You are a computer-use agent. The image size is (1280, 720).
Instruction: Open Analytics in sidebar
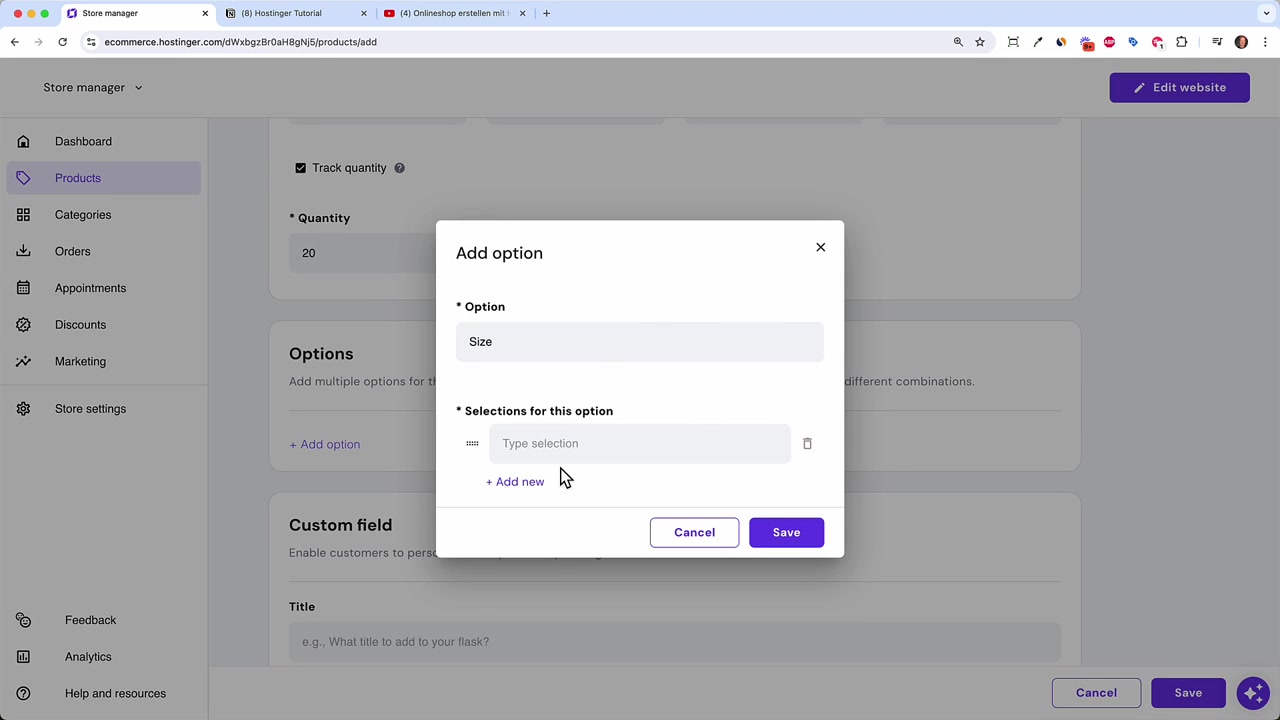pos(88,657)
